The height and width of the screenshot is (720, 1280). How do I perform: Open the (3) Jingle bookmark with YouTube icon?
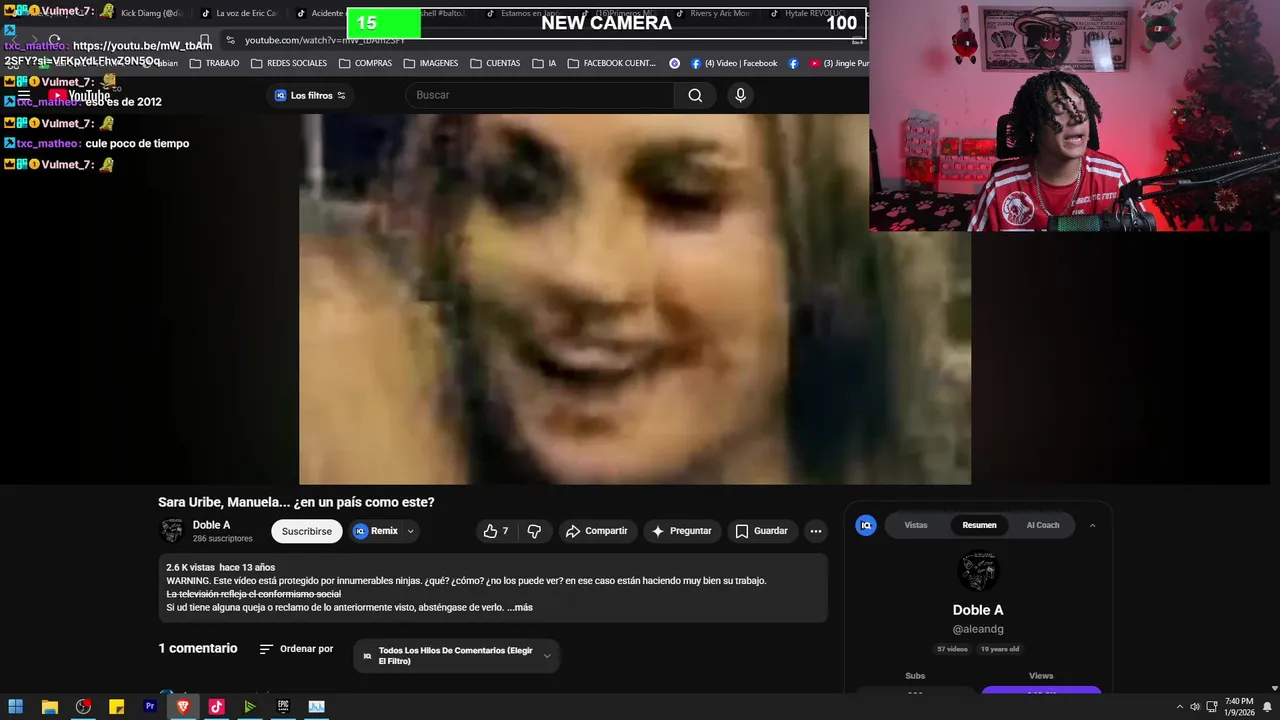839,63
